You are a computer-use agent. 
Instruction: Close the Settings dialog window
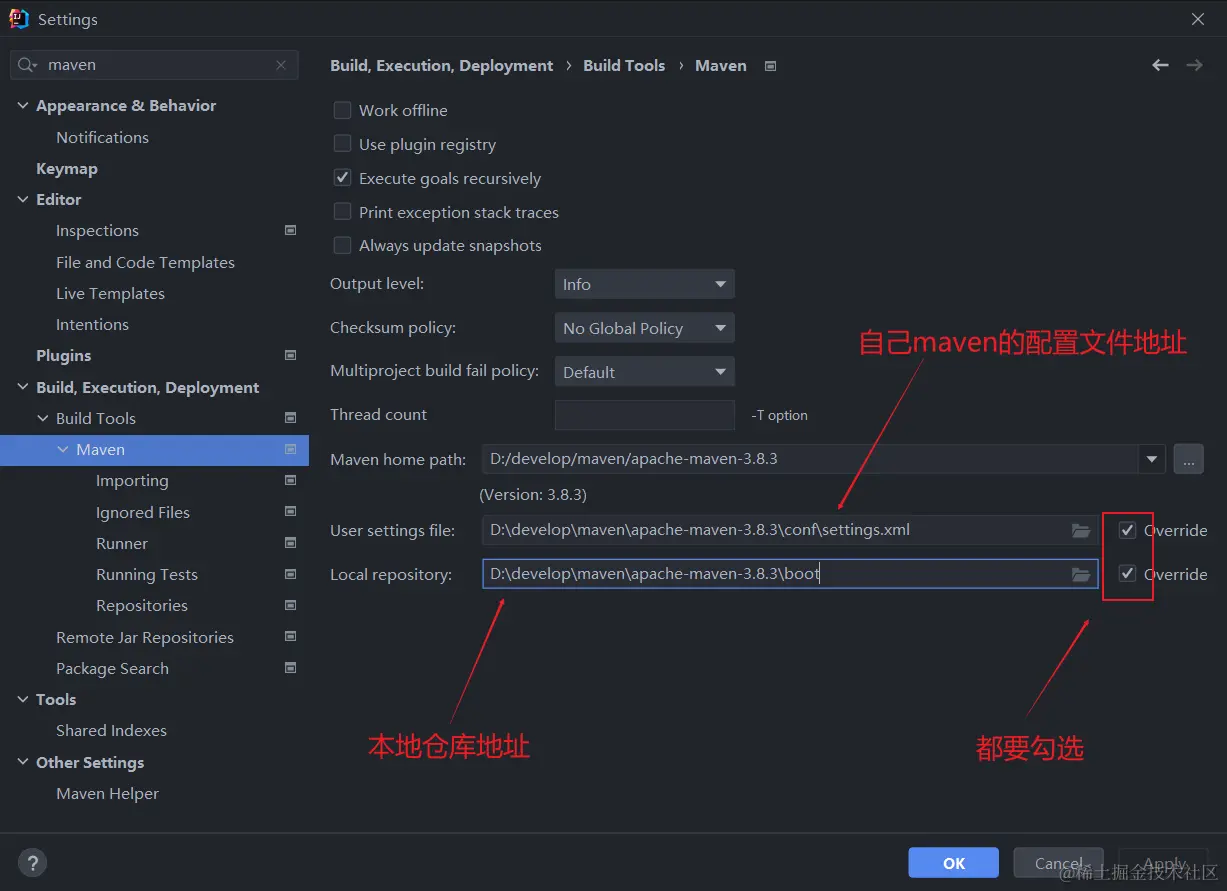1198,19
